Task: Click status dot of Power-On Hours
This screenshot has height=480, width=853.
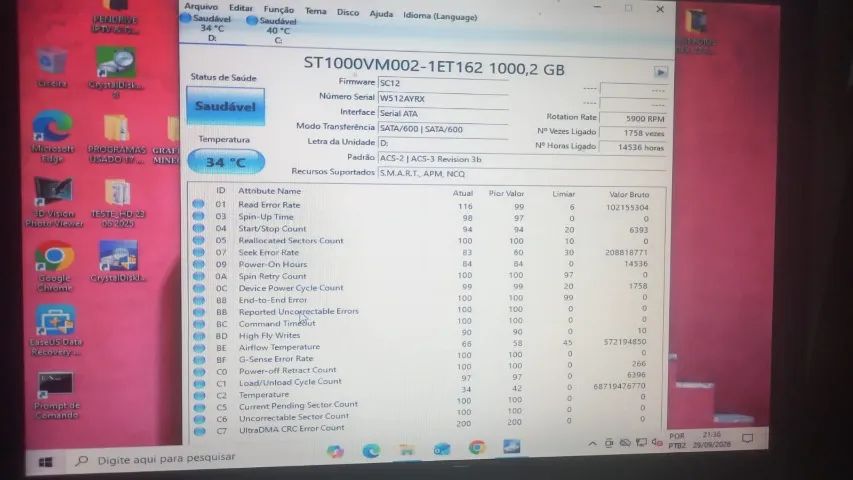Action: [198, 264]
